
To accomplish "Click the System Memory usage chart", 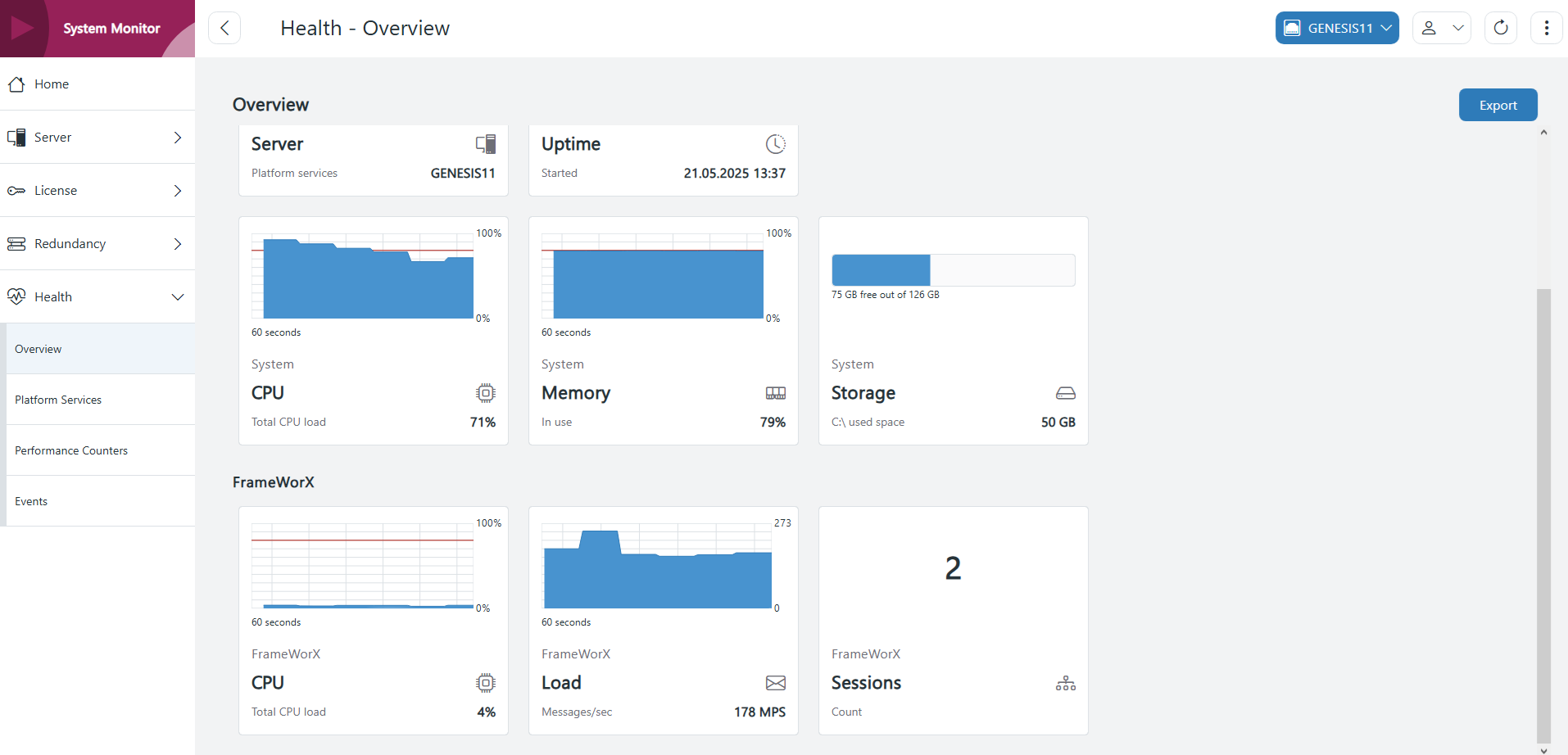I will click(652, 276).
